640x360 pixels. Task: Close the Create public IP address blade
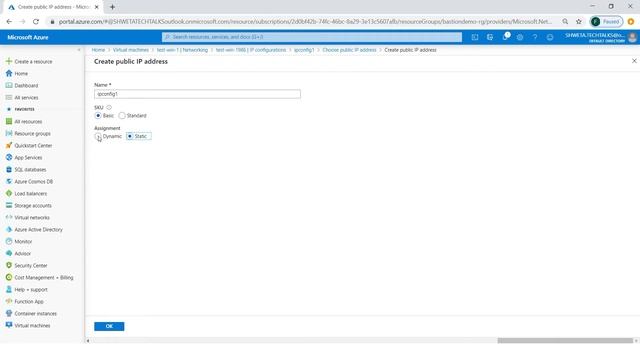pyautogui.click(x=634, y=61)
